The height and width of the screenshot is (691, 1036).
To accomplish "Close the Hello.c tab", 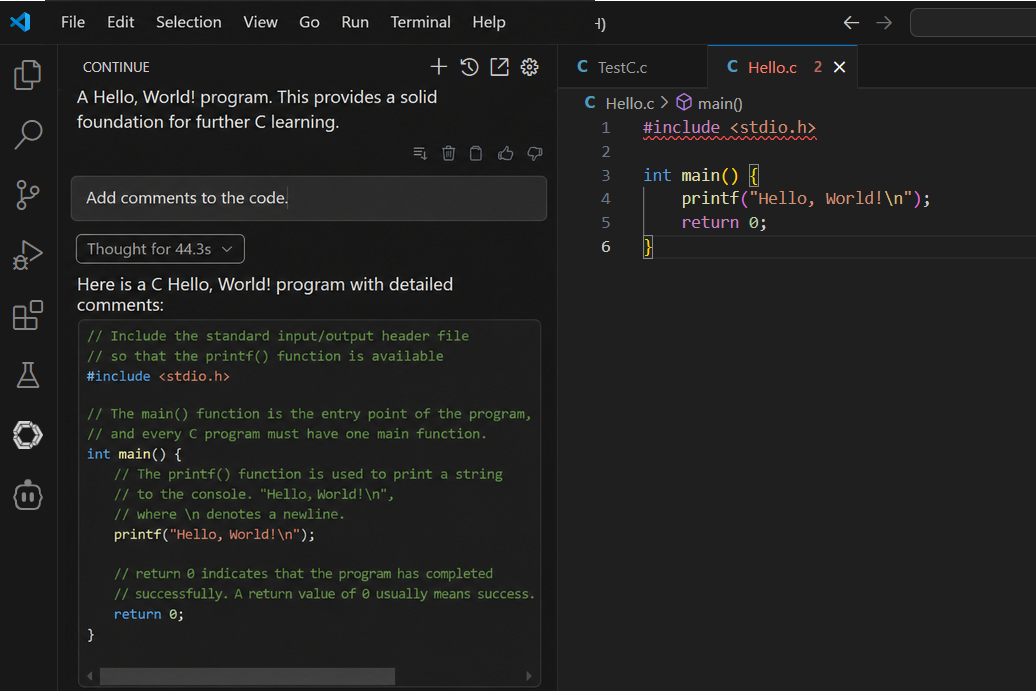I will click(840, 67).
